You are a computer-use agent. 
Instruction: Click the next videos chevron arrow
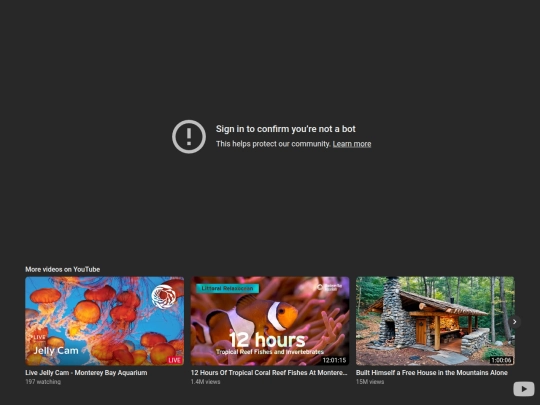coord(515,322)
